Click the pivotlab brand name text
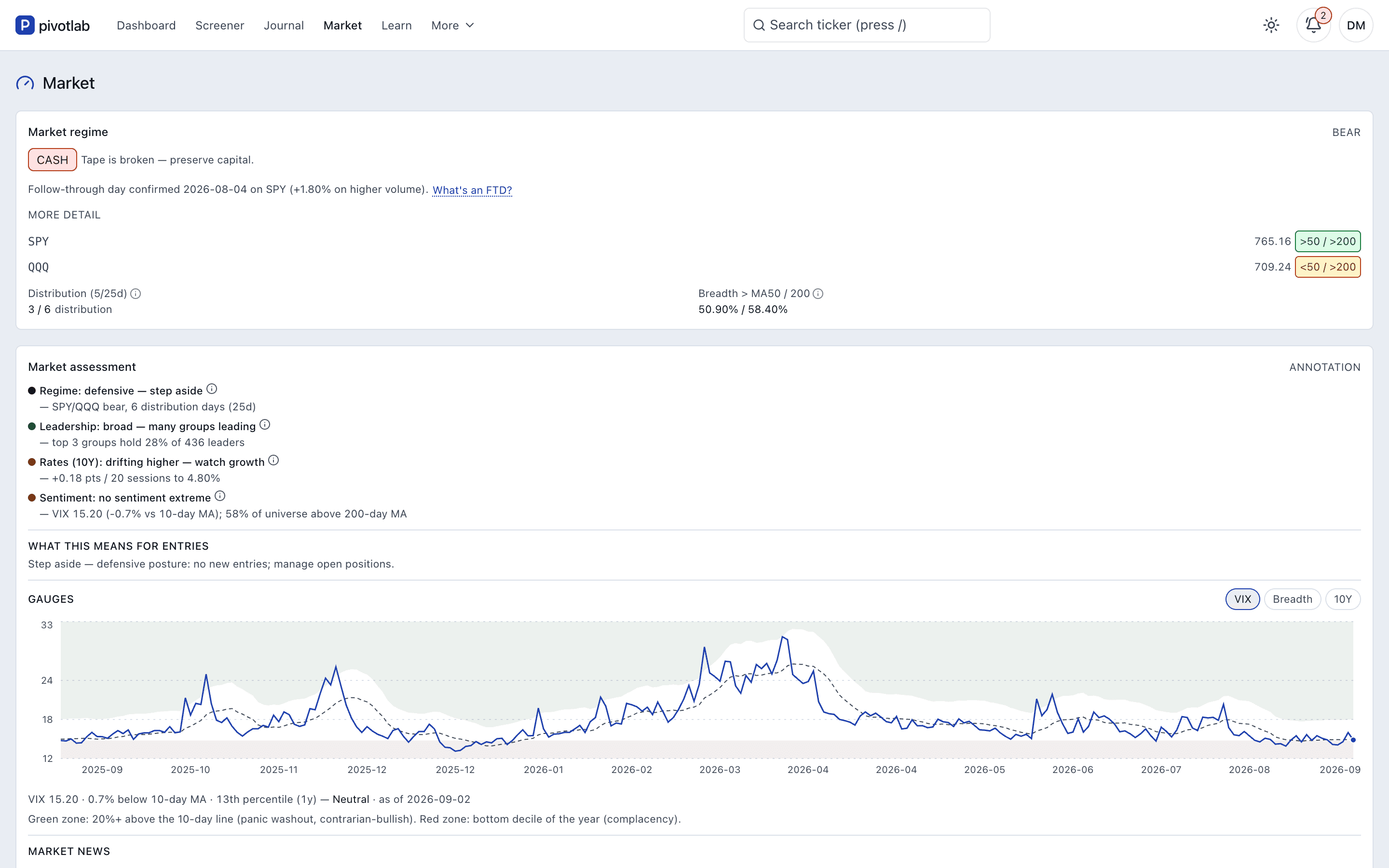This screenshot has width=1389, height=868. point(64,26)
